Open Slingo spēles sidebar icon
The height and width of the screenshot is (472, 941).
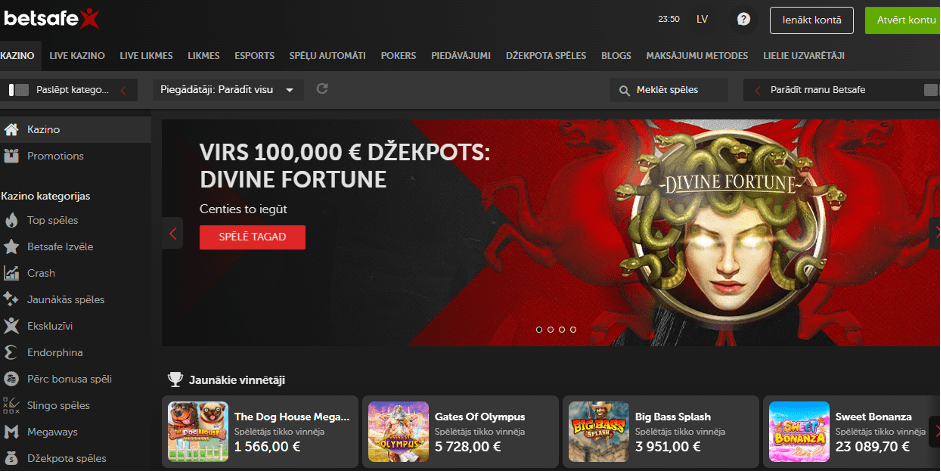11,405
